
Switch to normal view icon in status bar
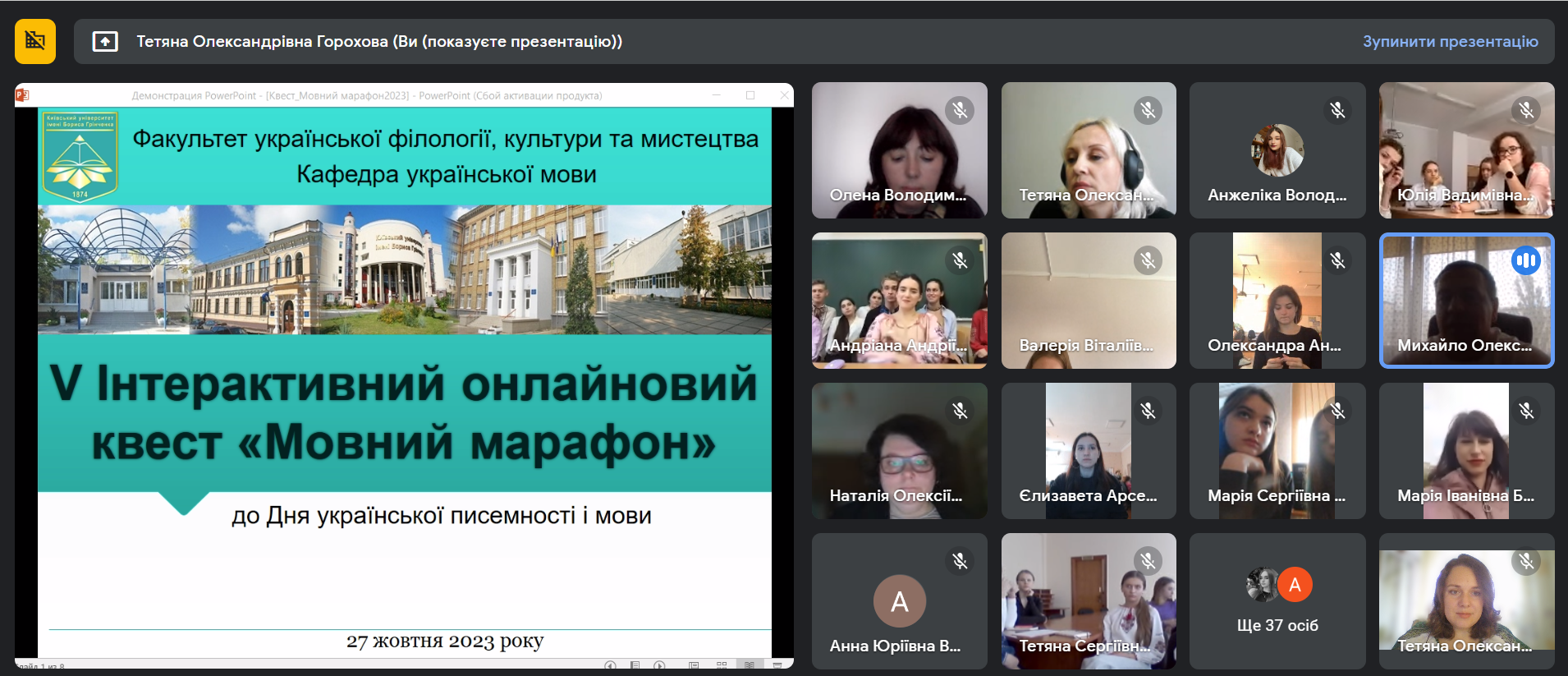click(x=694, y=665)
